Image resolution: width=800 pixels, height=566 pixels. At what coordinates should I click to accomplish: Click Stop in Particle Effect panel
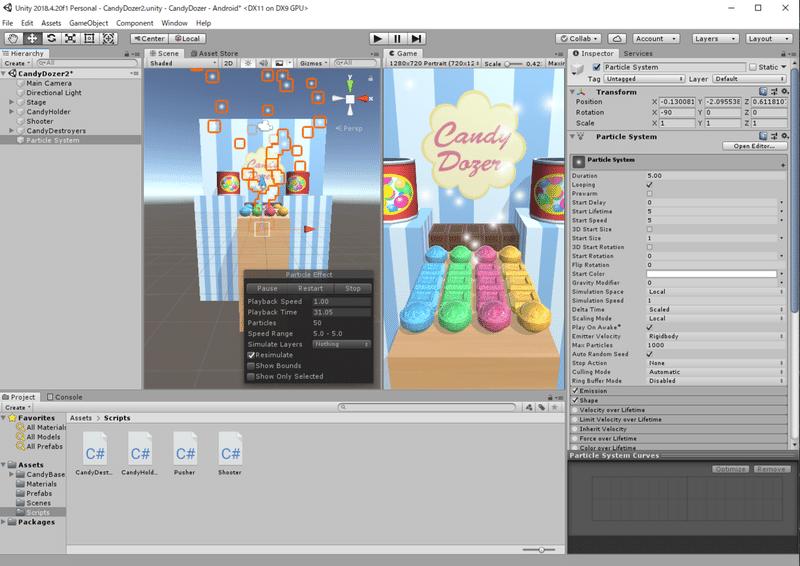pos(353,288)
